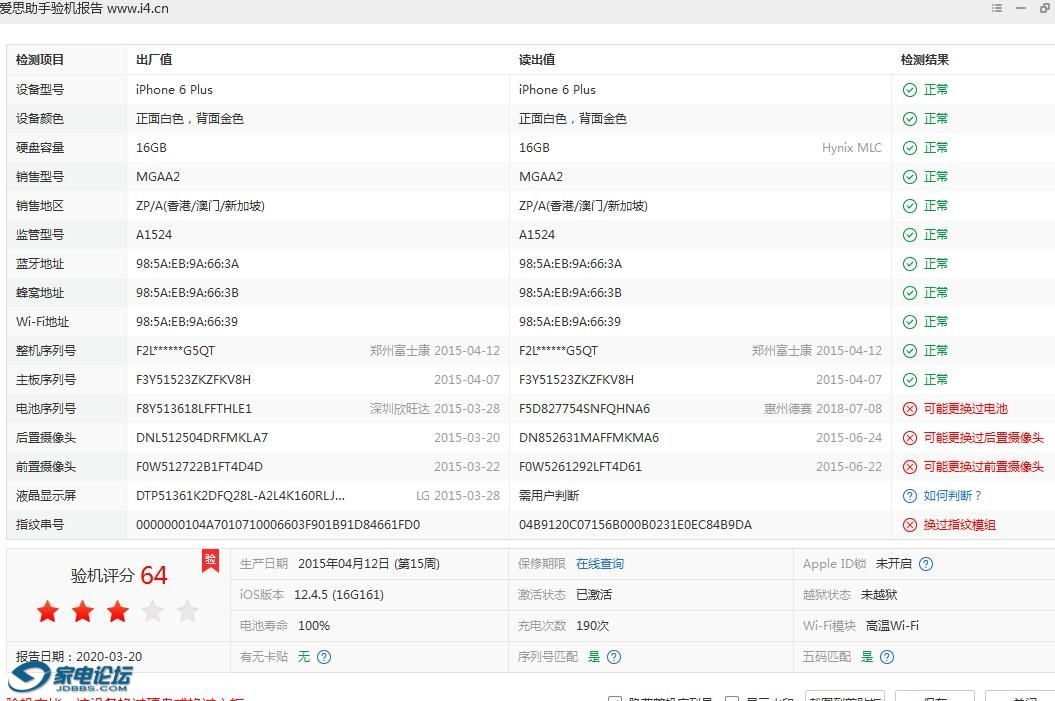1055x701 pixels.
Task: Click the first red rating star
Action: 48,612
